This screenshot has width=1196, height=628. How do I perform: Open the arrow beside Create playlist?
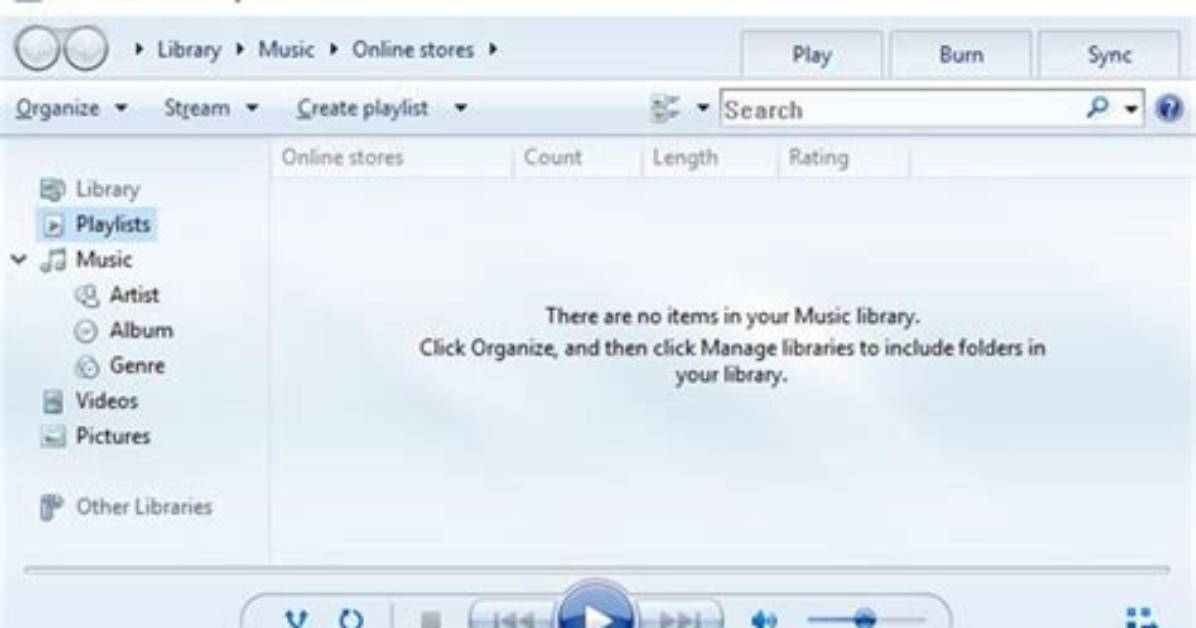click(x=461, y=108)
